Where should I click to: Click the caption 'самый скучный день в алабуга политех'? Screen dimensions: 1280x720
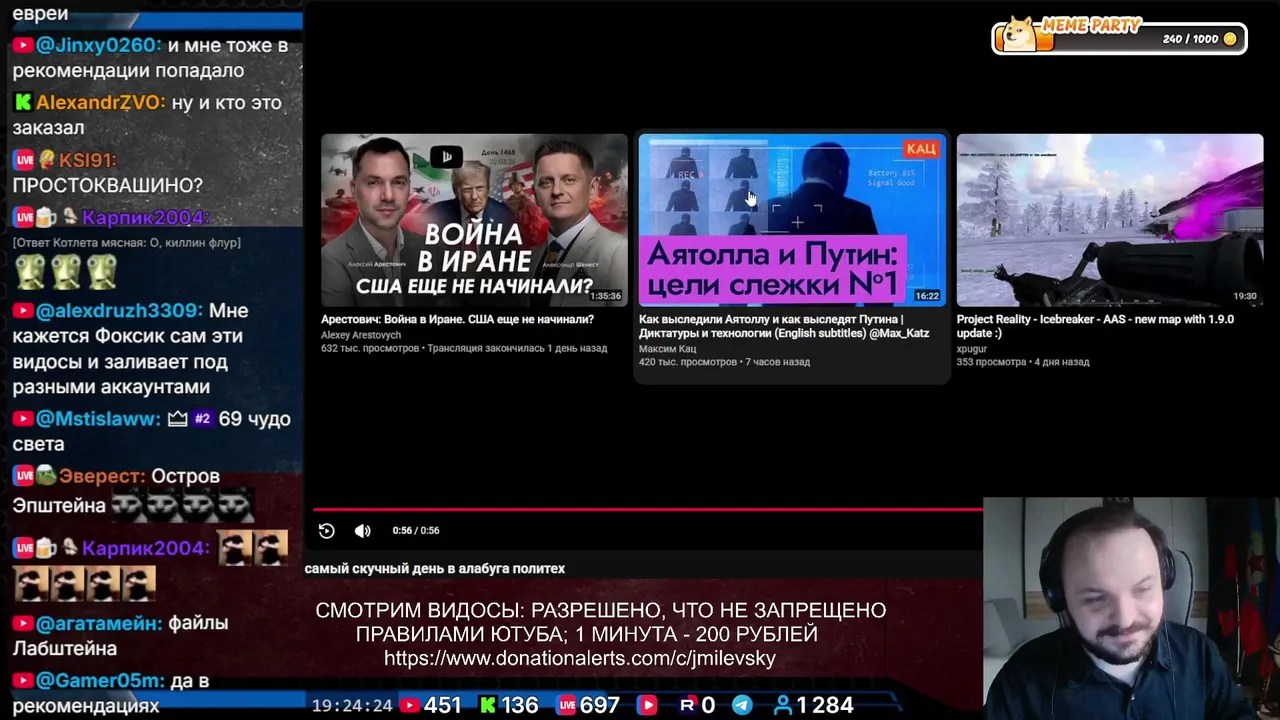click(435, 569)
